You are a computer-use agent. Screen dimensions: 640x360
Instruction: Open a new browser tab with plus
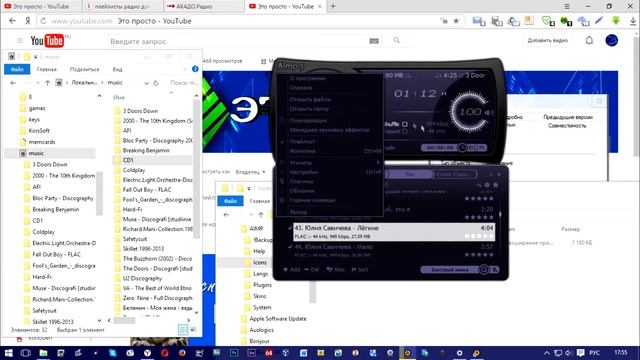pyautogui.click(x=333, y=6)
